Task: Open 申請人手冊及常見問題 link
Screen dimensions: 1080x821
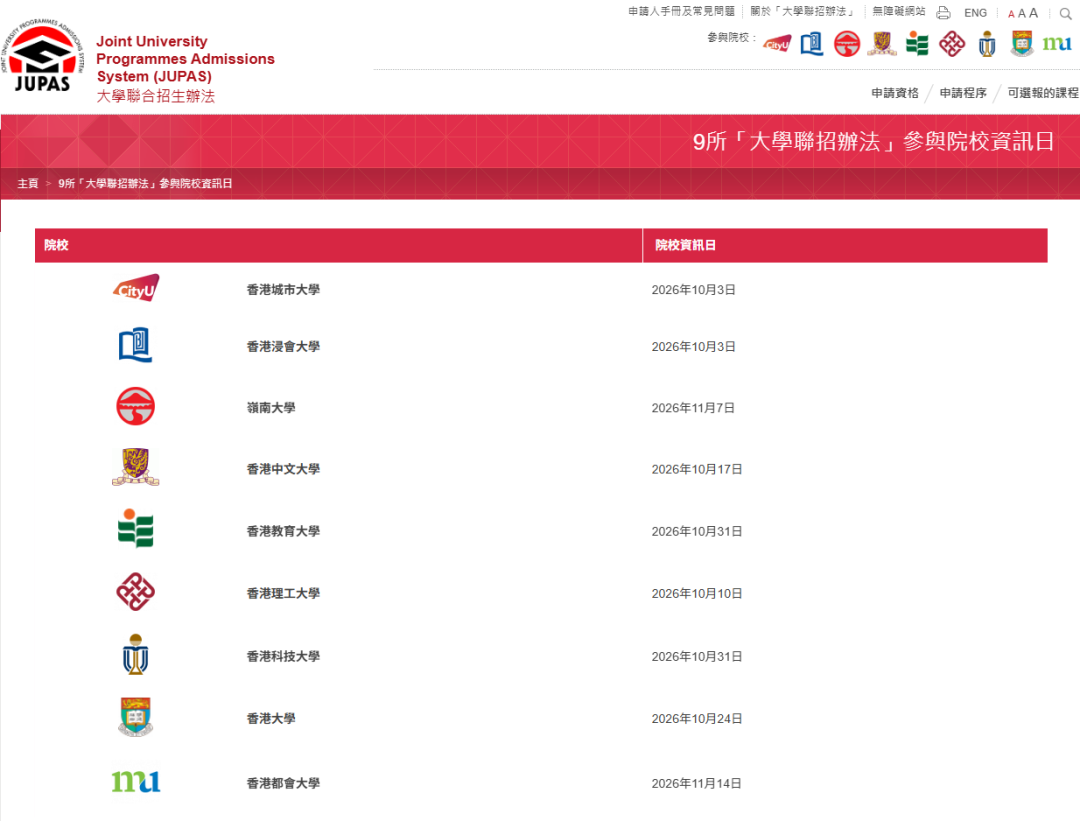Action: pos(681,12)
